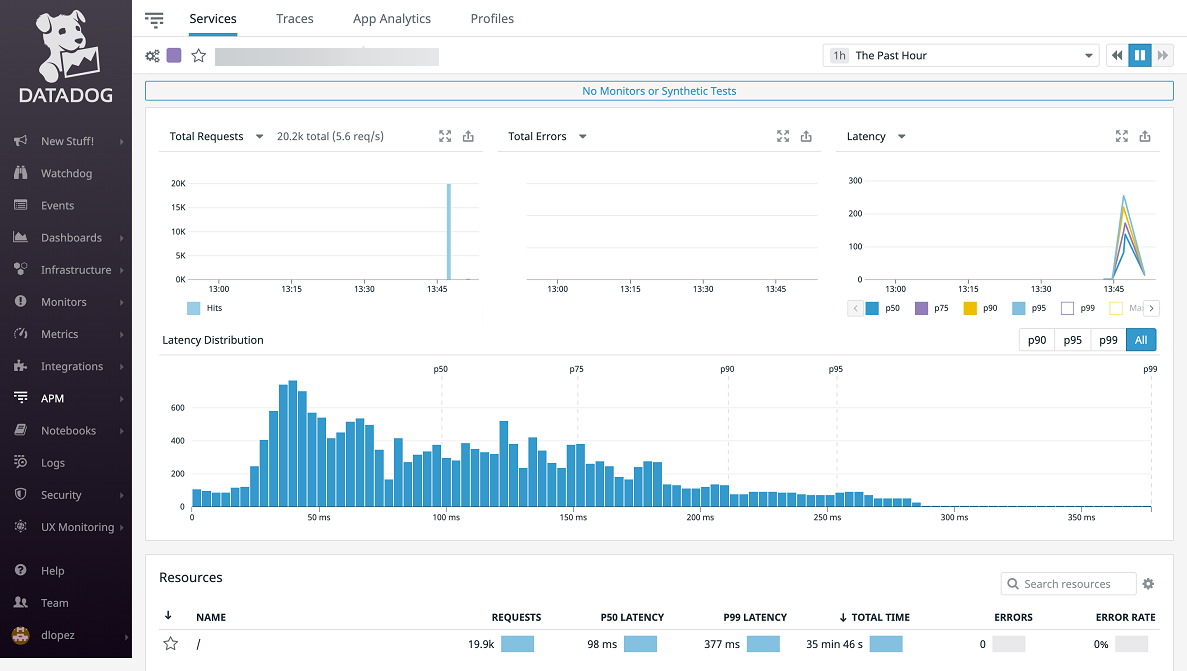Sort resources by Requests column
The image size is (1187, 671).
click(x=516, y=617)
